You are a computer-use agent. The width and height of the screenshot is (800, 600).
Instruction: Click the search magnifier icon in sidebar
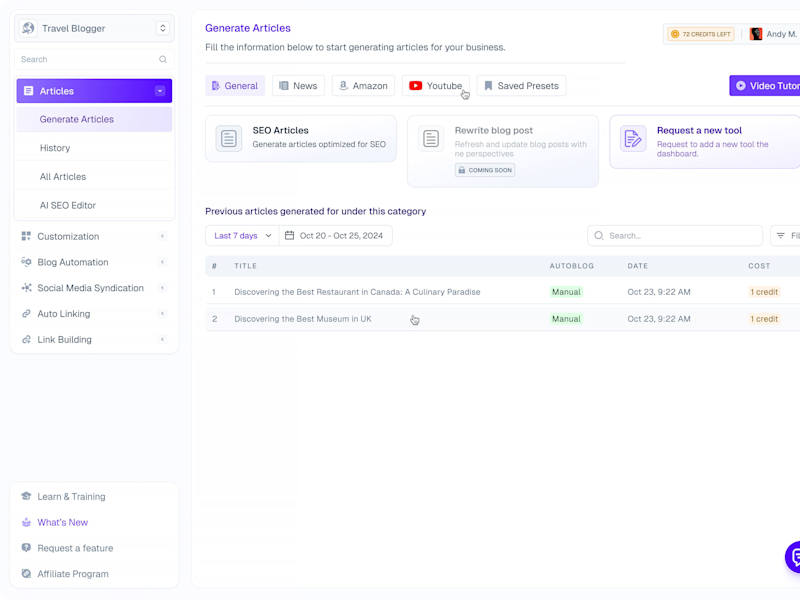pos(163,59)
